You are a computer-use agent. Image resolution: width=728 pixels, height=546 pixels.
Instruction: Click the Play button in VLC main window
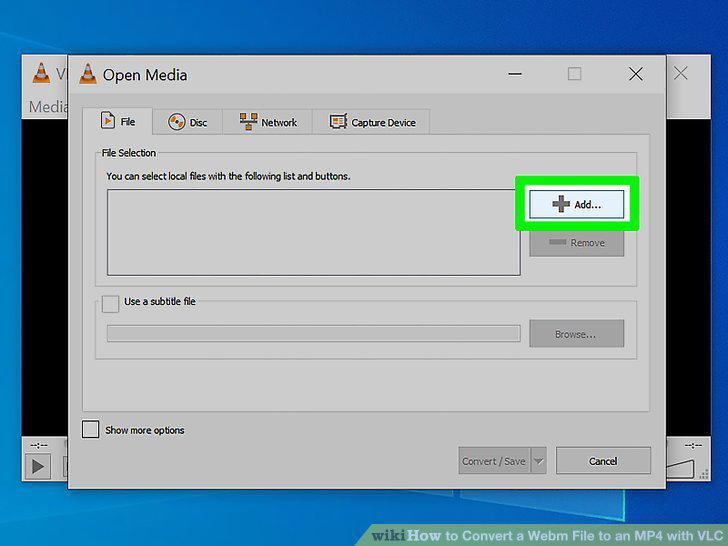[38, 467]
